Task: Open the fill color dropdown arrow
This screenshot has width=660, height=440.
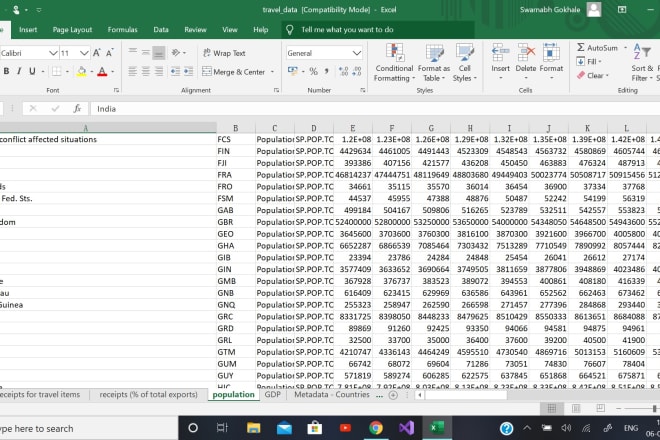Action: (91, 72)
